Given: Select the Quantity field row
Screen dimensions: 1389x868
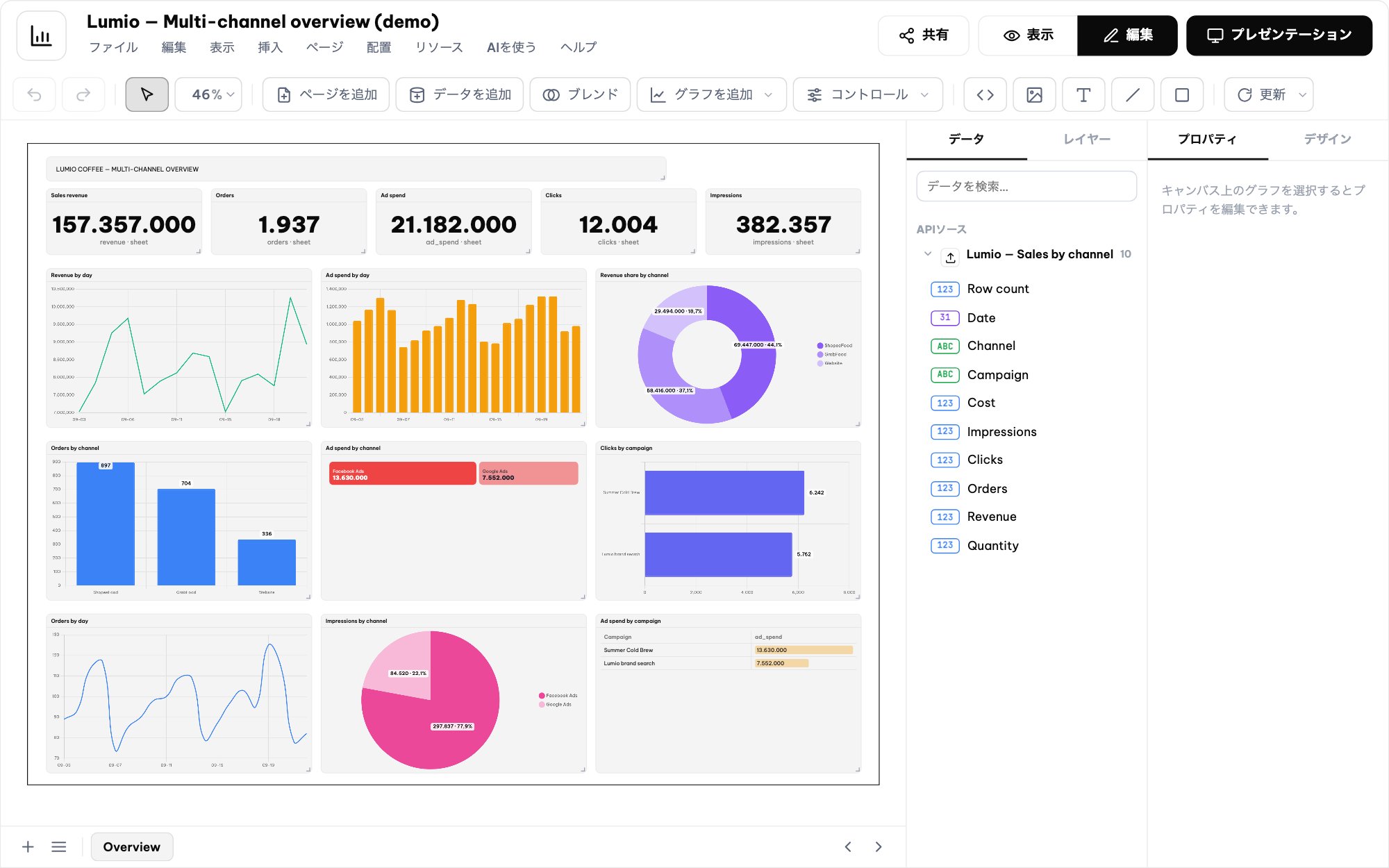Looking at the screenshot, I should pos(1026,545).
